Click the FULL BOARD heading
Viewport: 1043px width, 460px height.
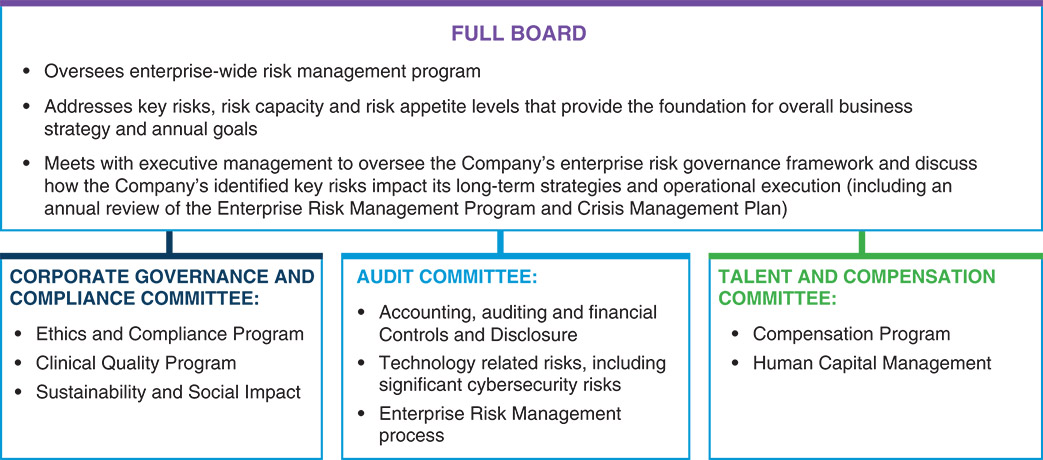pos(518,34)
